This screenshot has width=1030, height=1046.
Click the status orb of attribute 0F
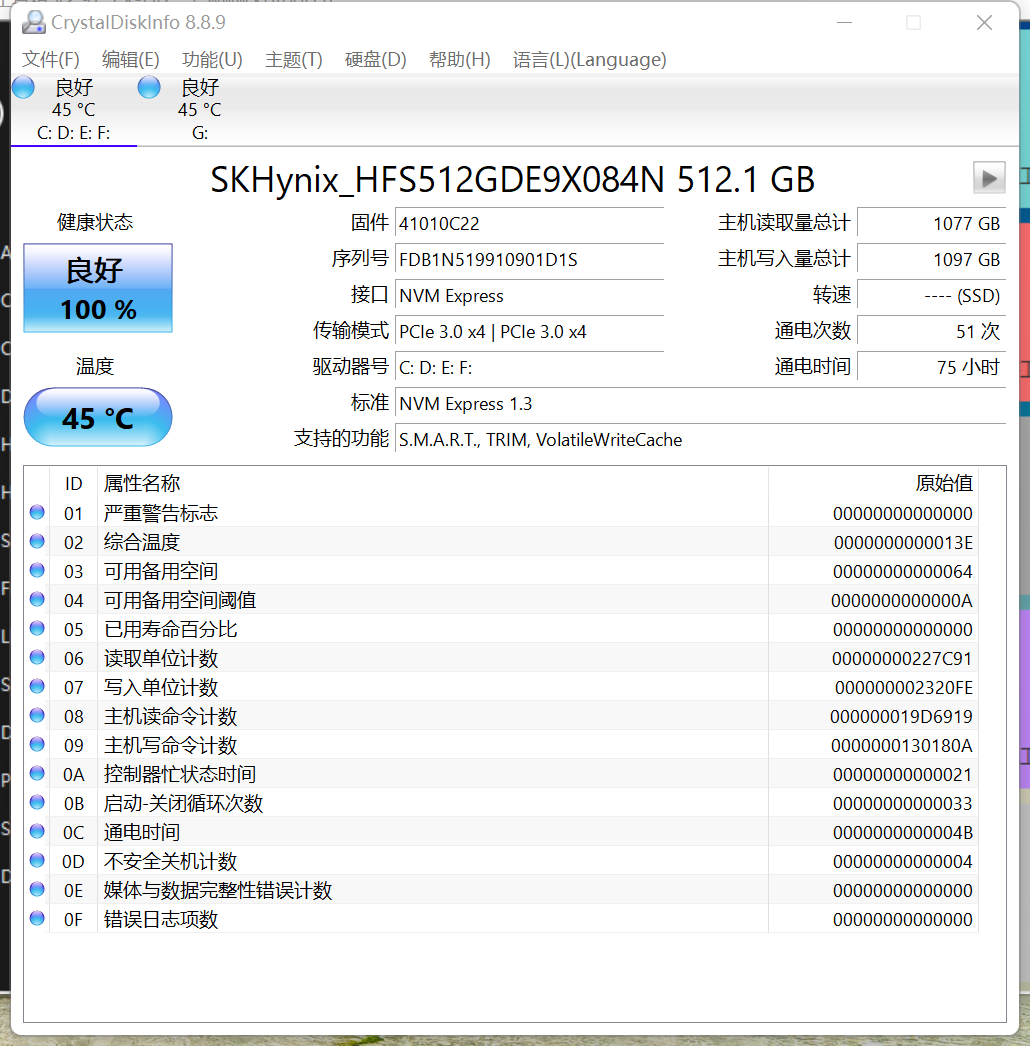pos(37,919)
